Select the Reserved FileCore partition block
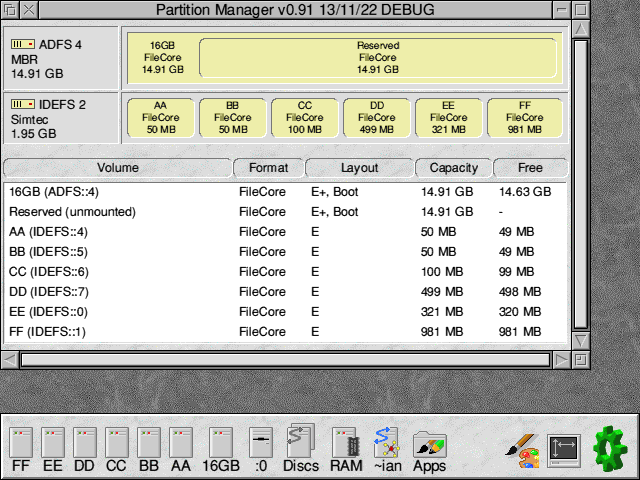The height and width of the screenshot is (480, 640). 378,58
